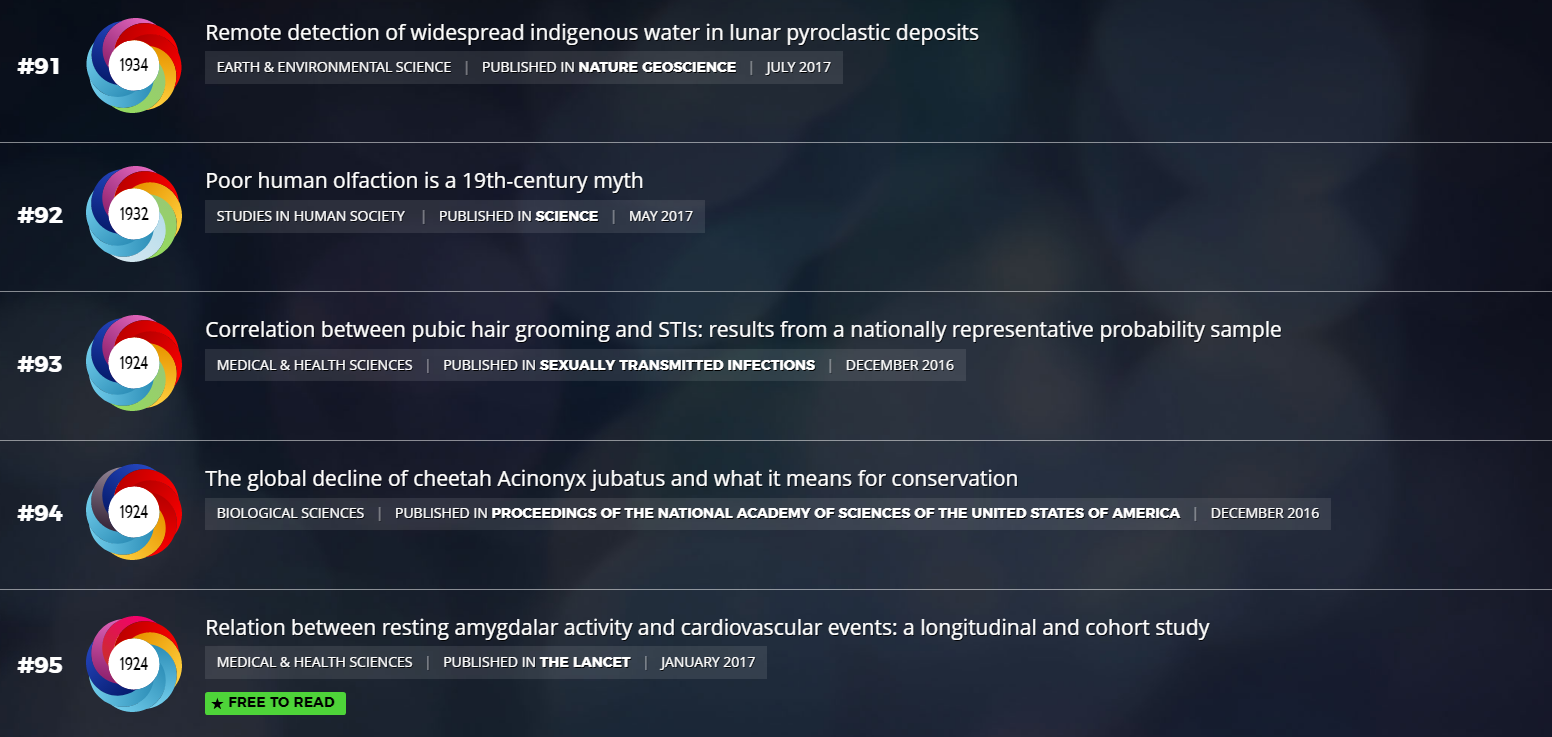
Task: Open the Altmetric donut badge scoring 1932
Action: click(x=134, y=214)
